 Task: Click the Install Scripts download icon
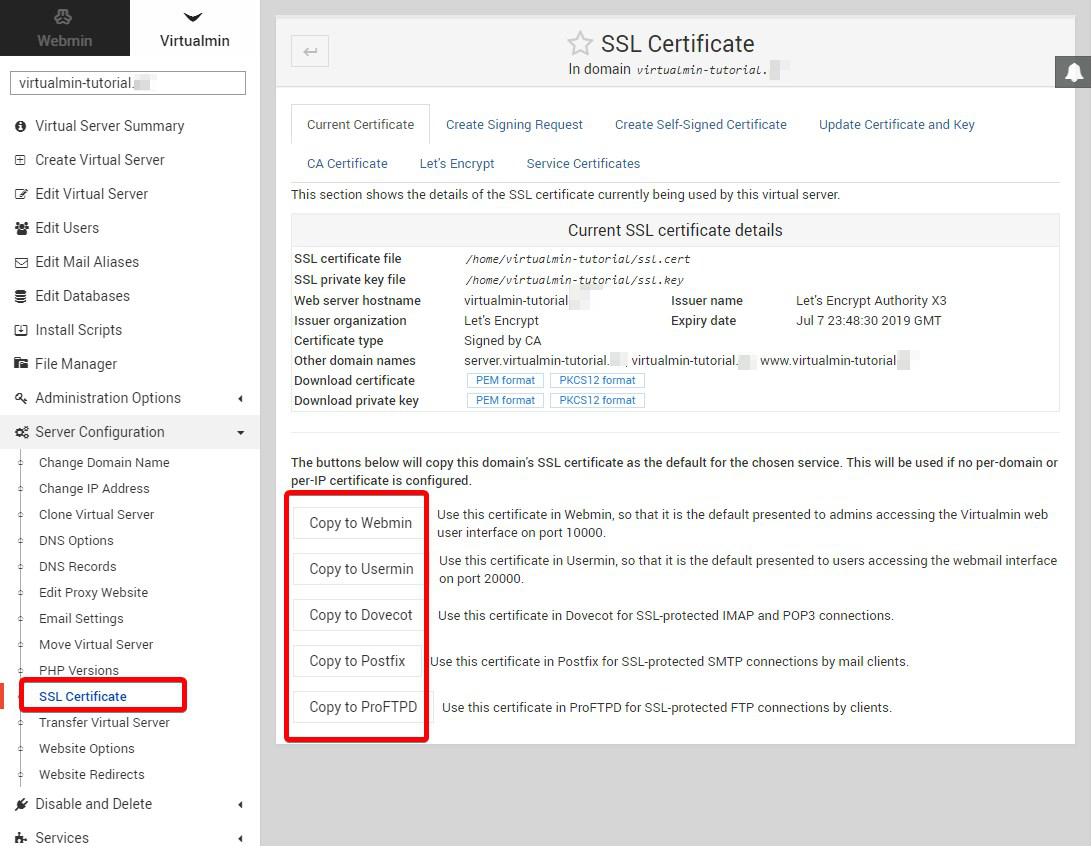pos(21,330)
